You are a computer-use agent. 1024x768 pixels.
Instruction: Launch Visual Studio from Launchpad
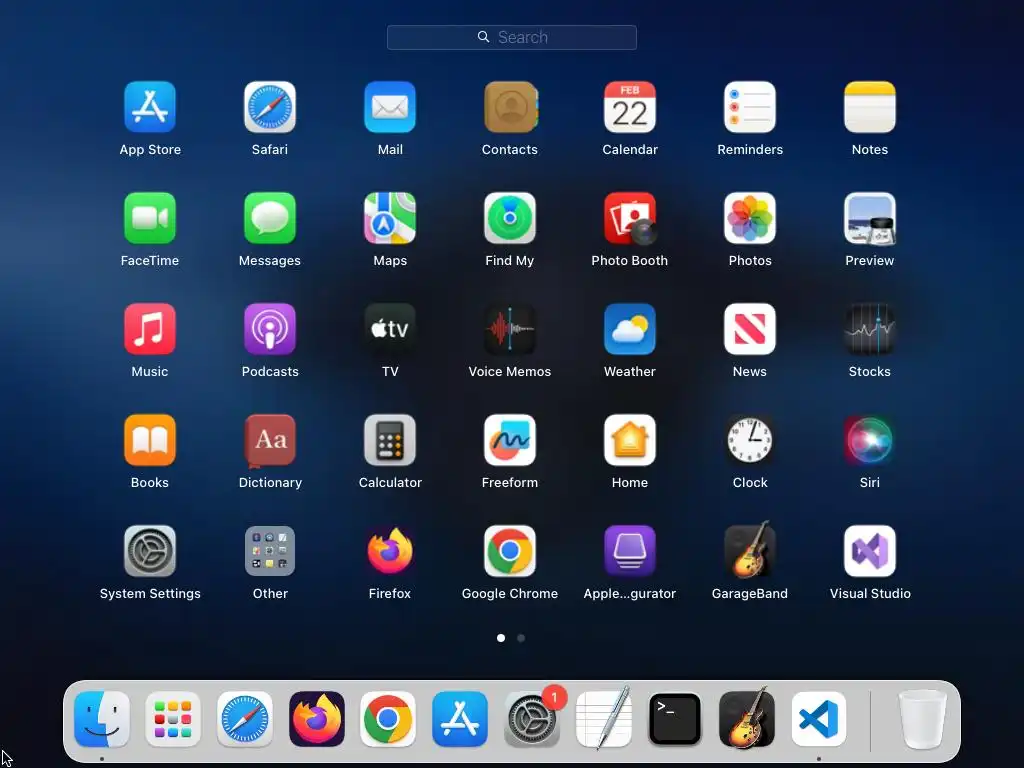(x=870, y=551)
